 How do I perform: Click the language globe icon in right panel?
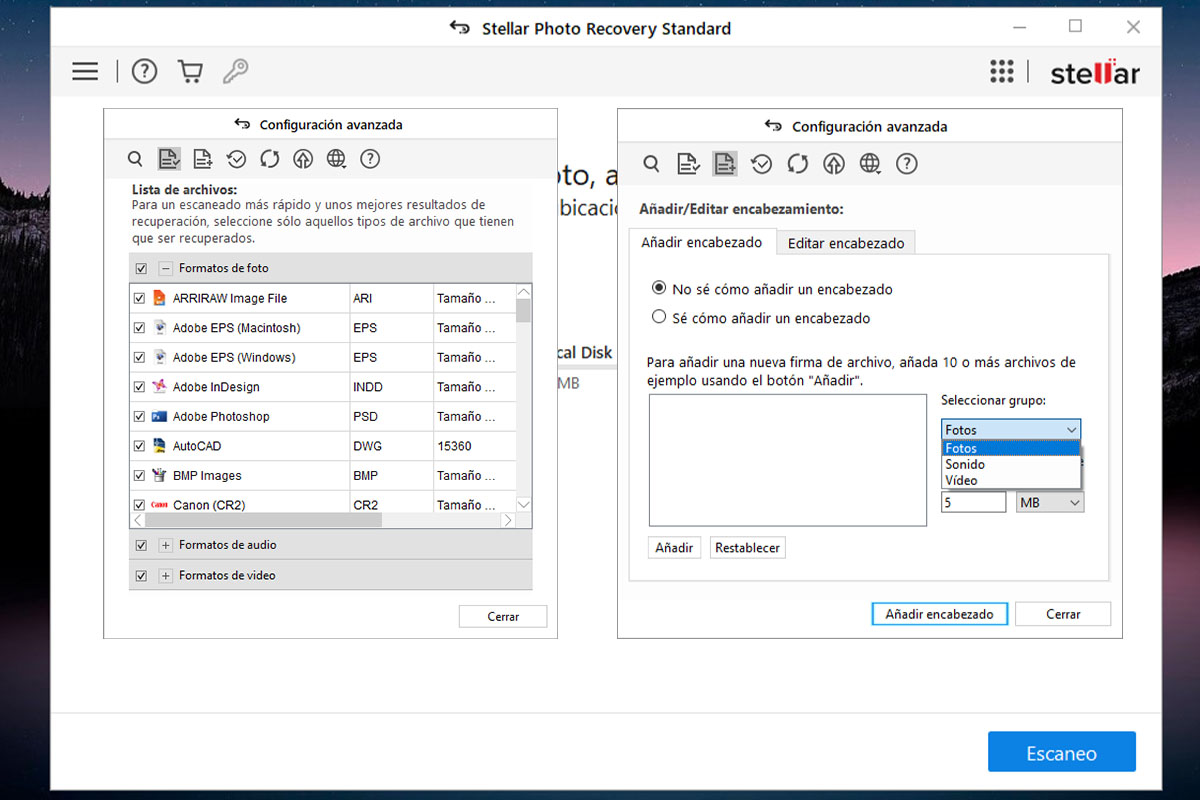870,163
